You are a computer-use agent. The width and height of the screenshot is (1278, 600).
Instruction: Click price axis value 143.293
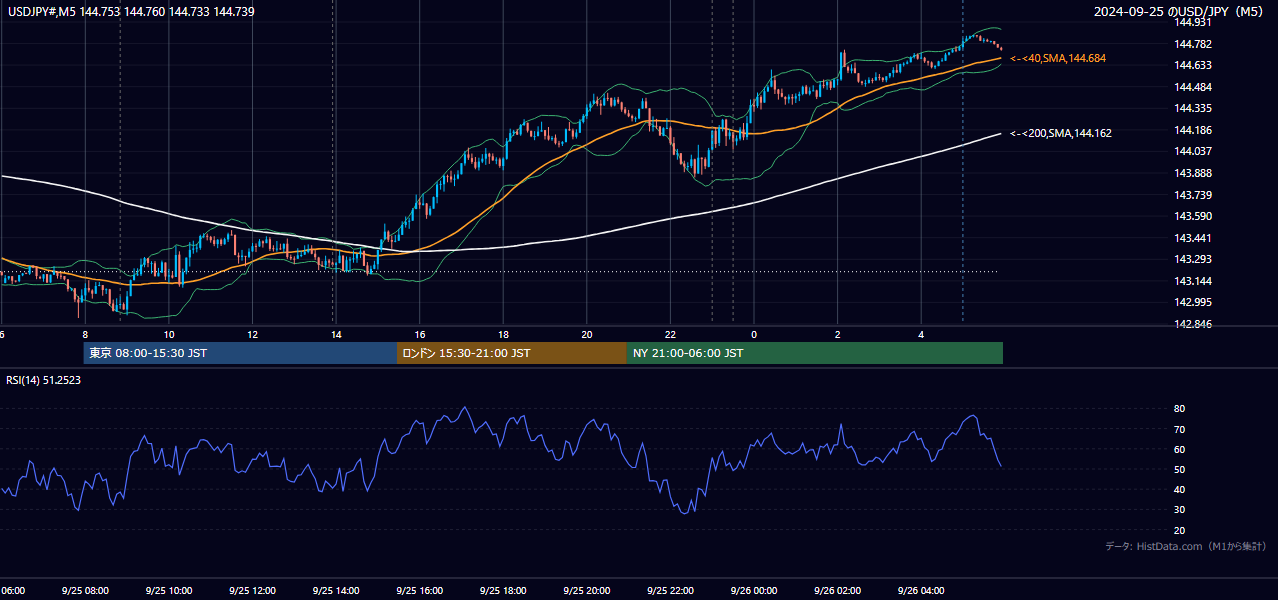pos(1194,260)
